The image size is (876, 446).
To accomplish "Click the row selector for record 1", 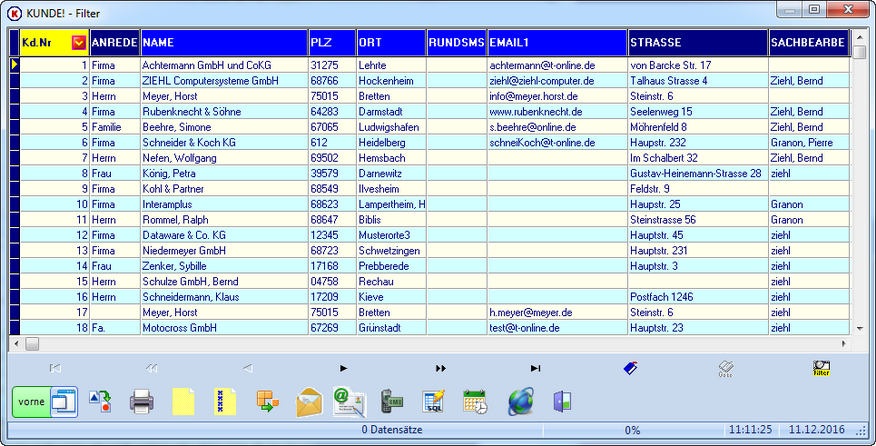I will [15, 65].
